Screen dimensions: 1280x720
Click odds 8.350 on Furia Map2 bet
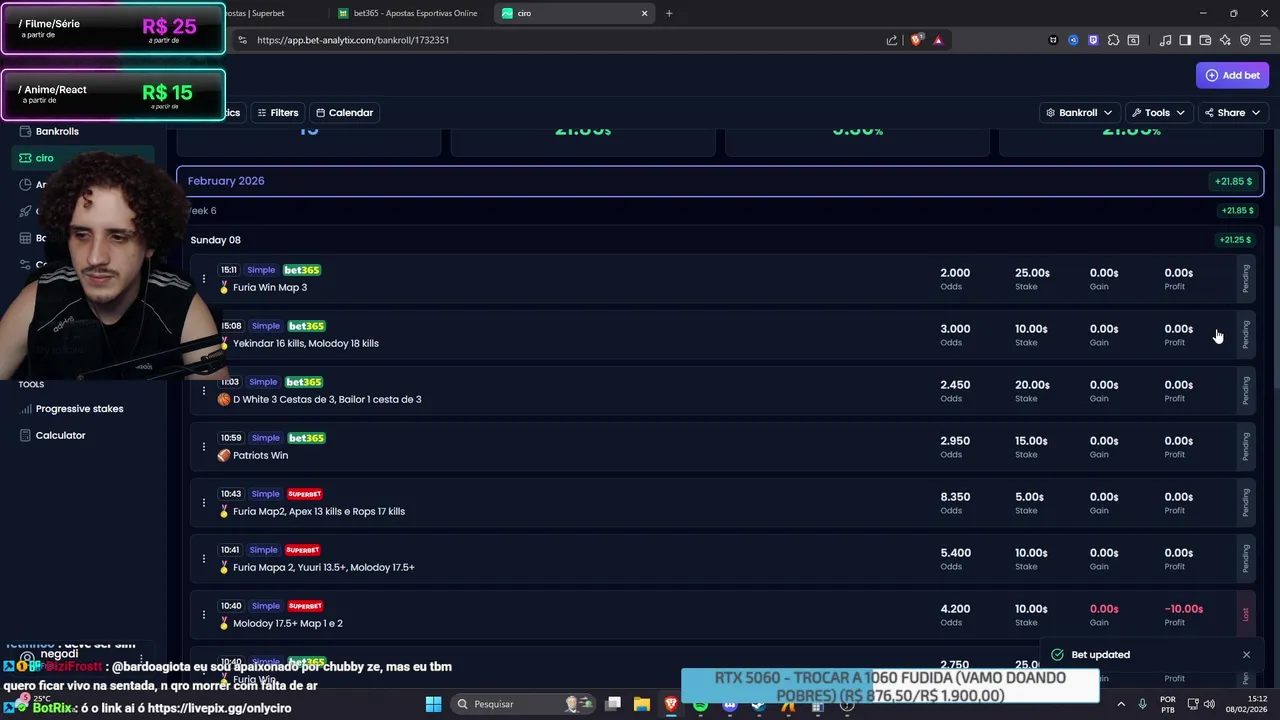pyautogui.click(x=955, y=497)
